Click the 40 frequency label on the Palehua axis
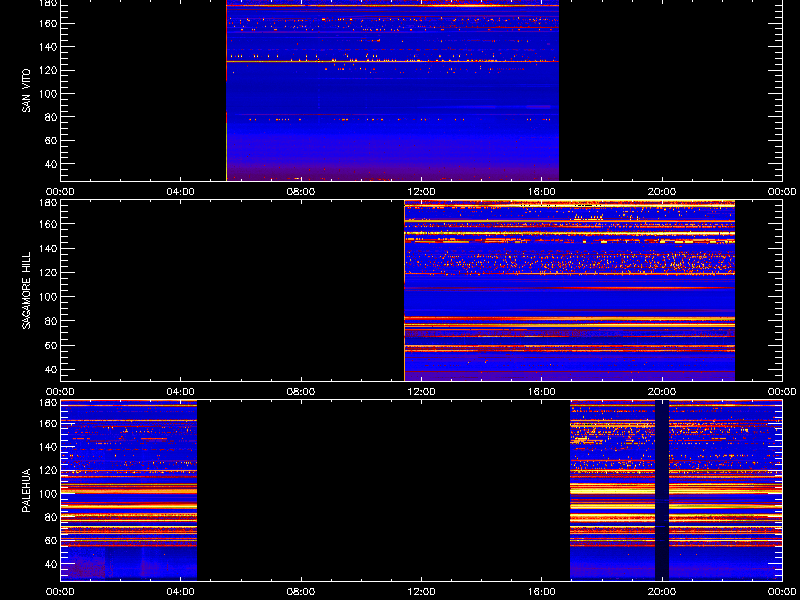This screenshot has height=600, width=800. point(49,564)
